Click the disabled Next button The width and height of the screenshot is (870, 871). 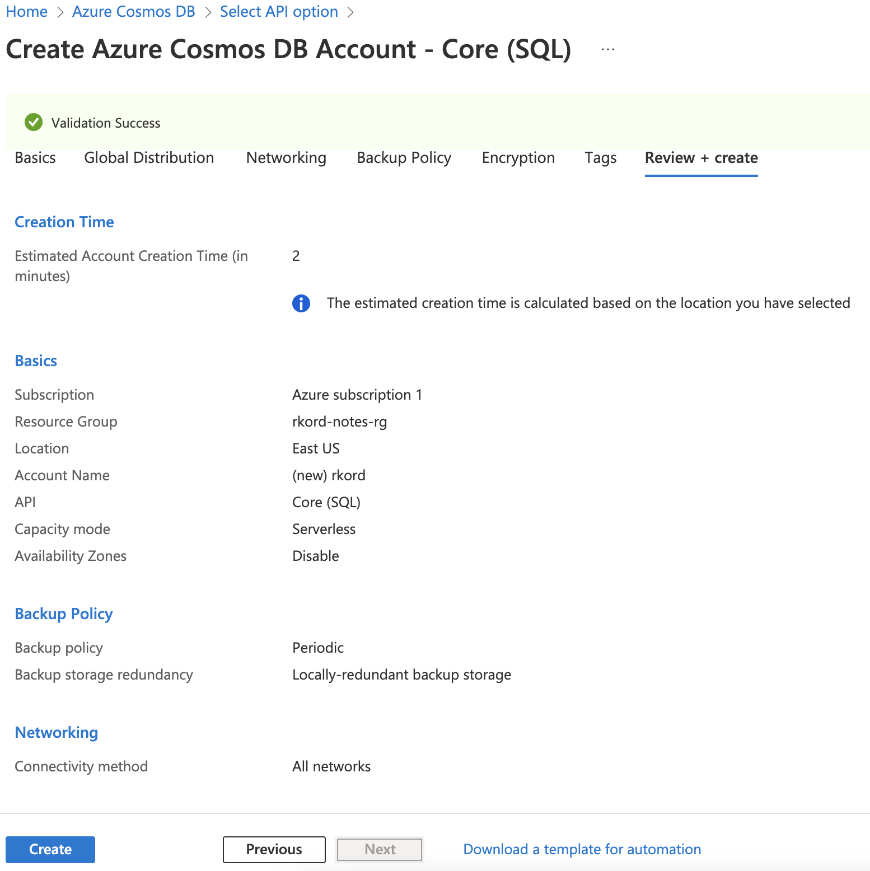pyautogui.click(x=379, y=849)
